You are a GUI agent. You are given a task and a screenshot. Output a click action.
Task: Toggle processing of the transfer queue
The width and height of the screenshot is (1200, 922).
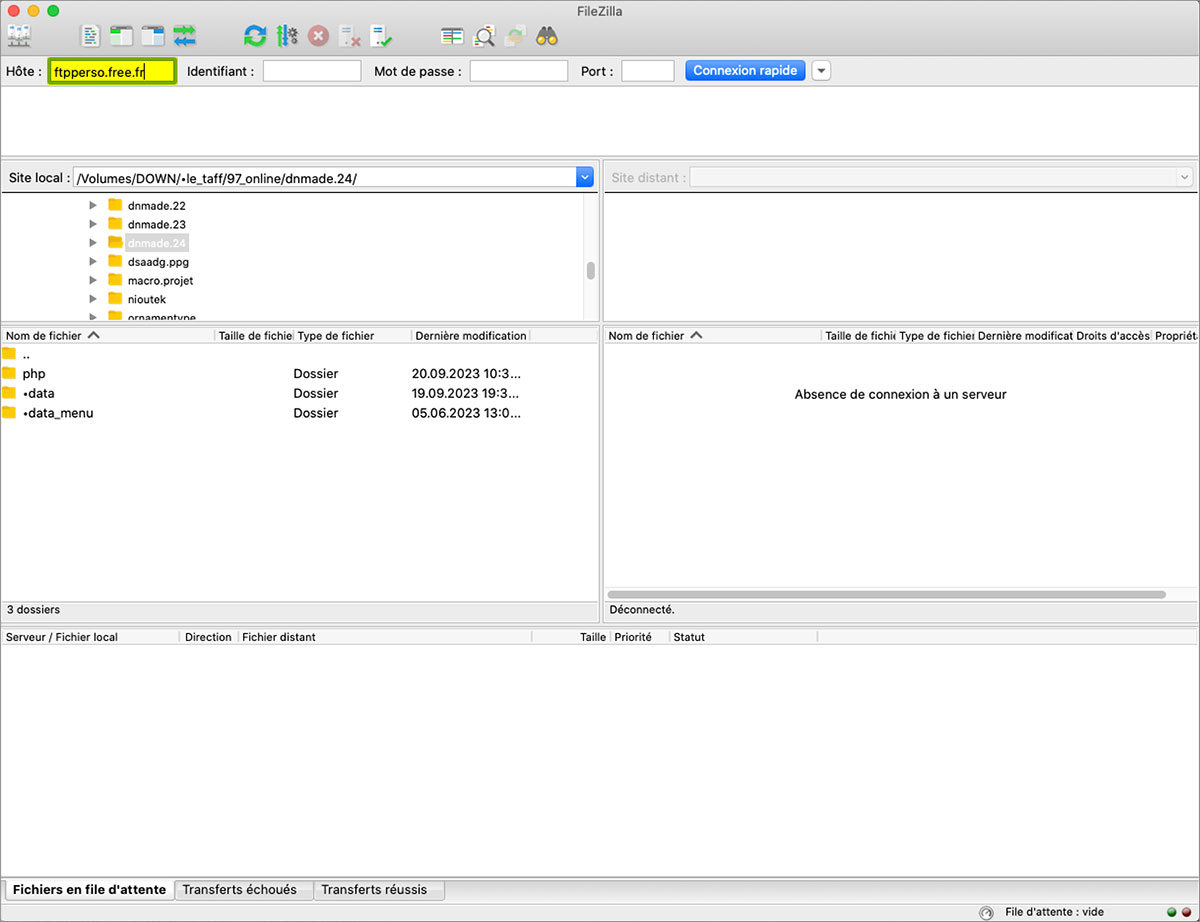287,37
